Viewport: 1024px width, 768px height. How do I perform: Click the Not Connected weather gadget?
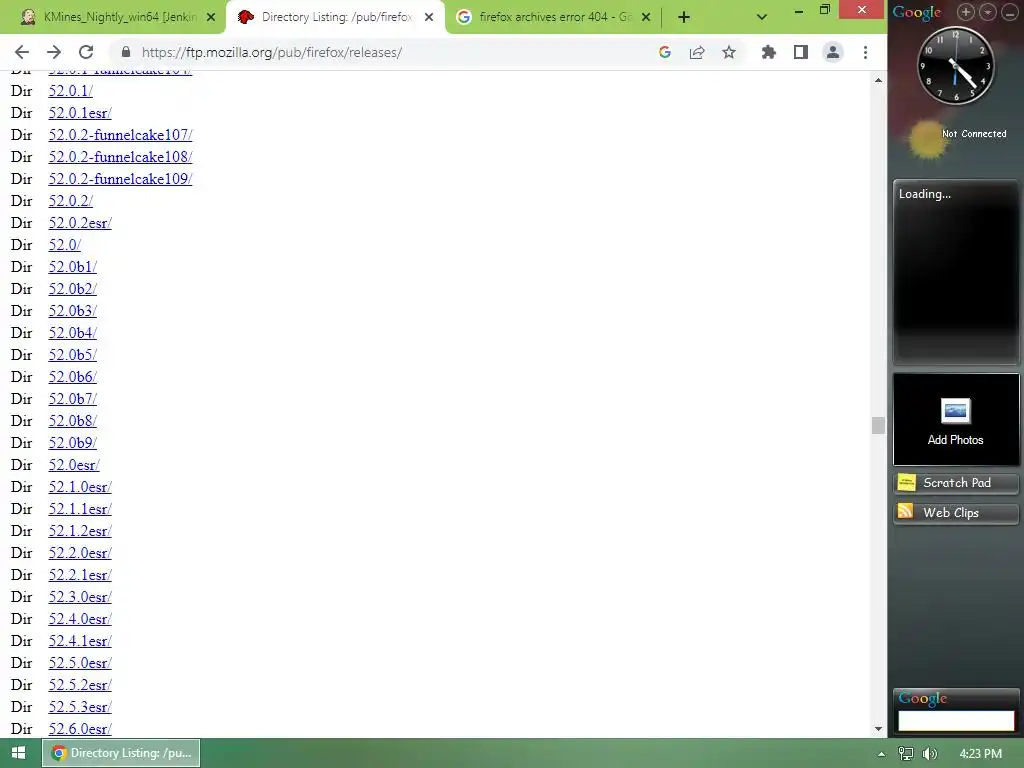958,137
